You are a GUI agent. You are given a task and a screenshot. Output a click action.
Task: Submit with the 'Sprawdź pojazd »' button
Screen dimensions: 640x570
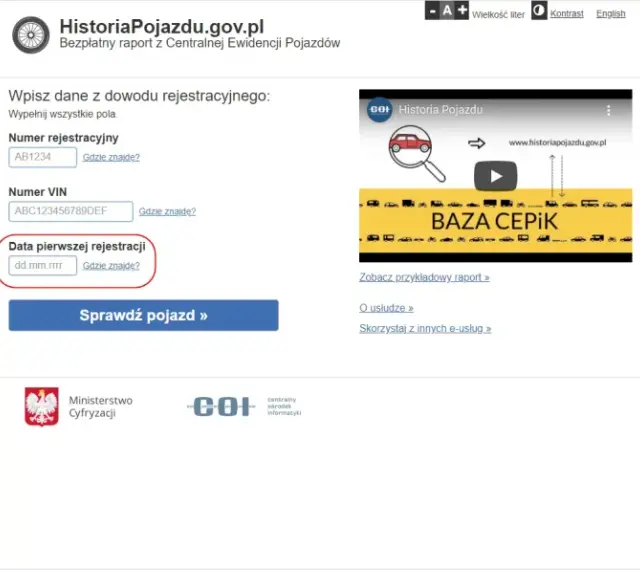pyautogui.click(x=143, y=315)
